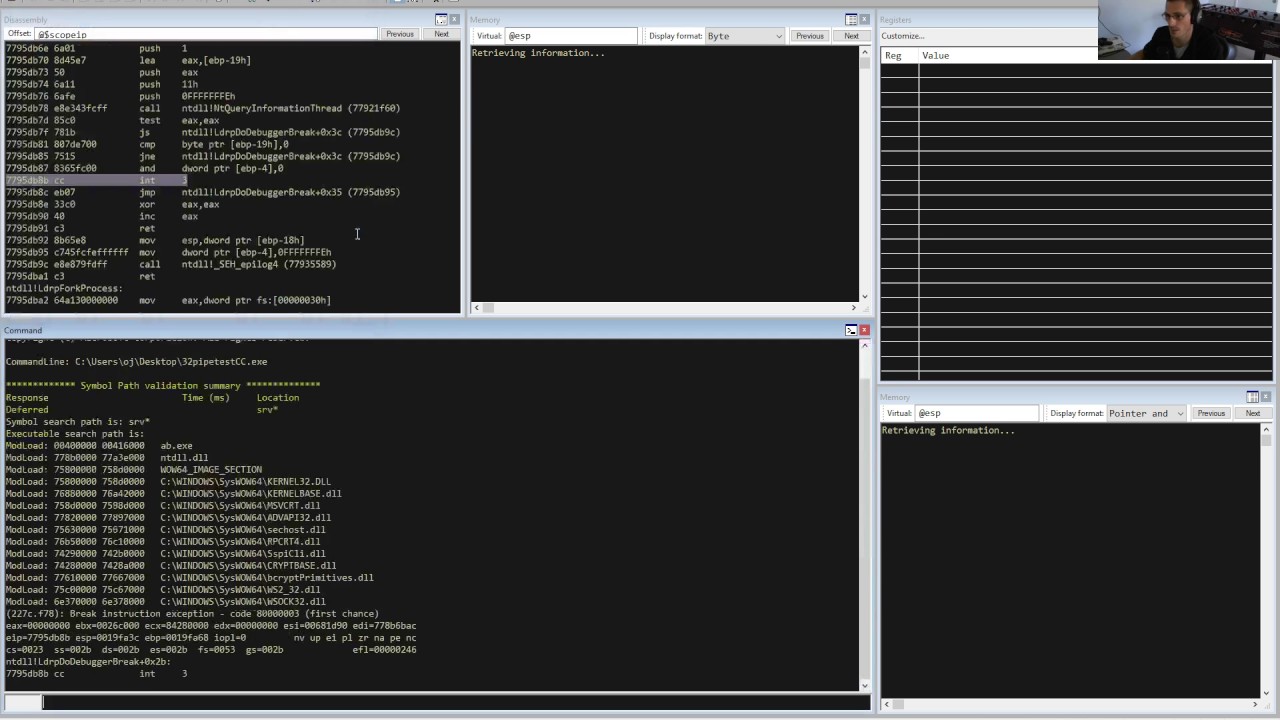
Task: Select the Symbol search path is: srv* line
Action: [78, 422]
